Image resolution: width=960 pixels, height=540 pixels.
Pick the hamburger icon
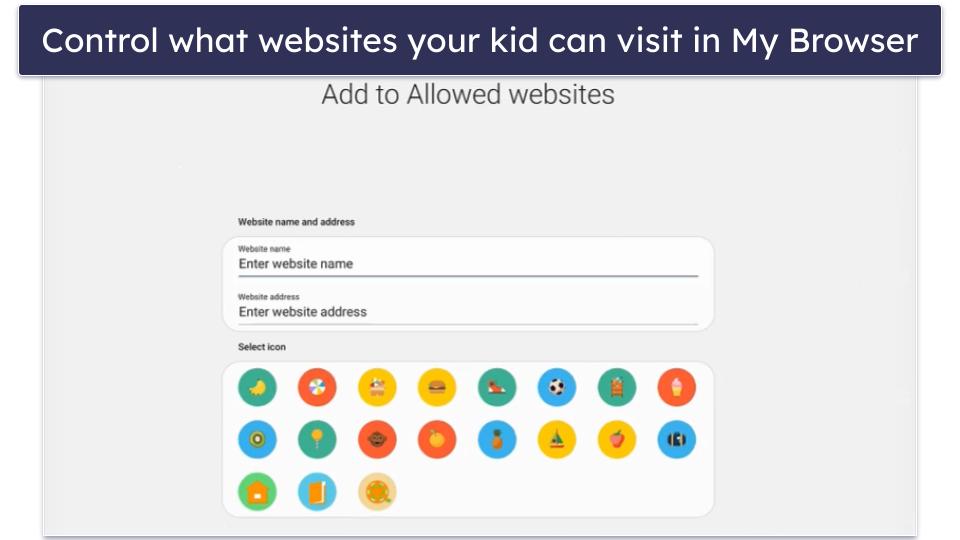click(x=437, y=387)
